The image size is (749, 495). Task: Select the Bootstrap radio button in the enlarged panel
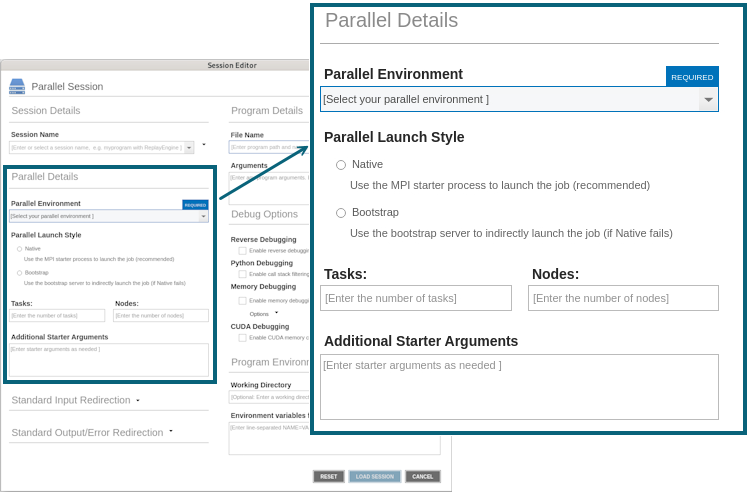tap(341, 213)
